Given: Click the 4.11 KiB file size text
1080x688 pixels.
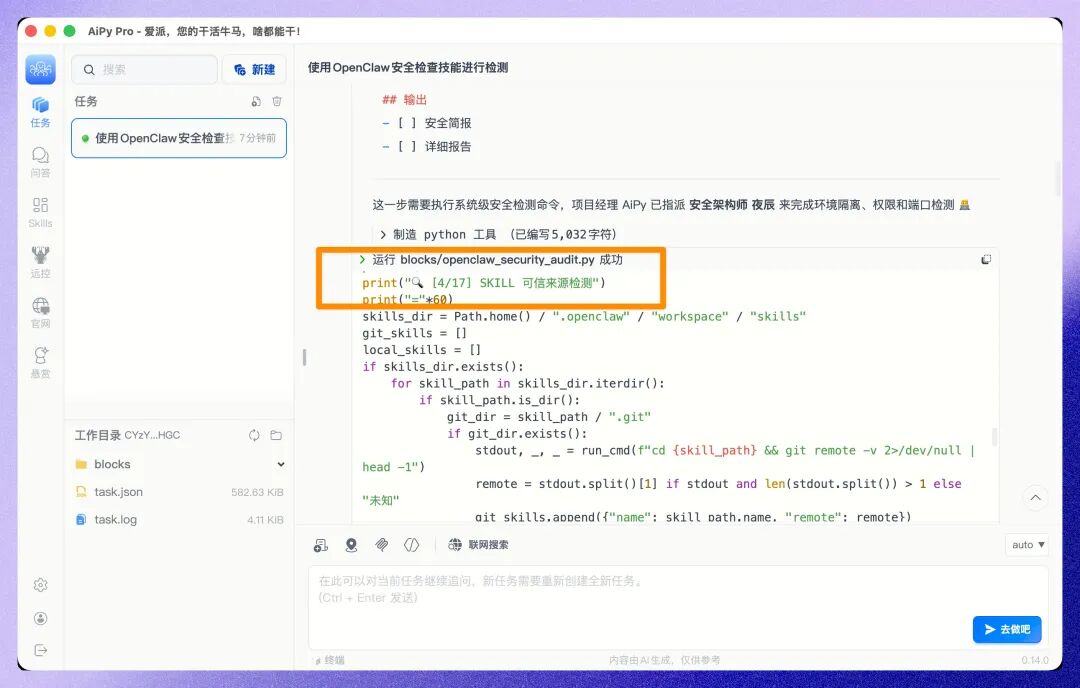Looking at the screenshot, I should pyautogui.click(x=265, y=520).
